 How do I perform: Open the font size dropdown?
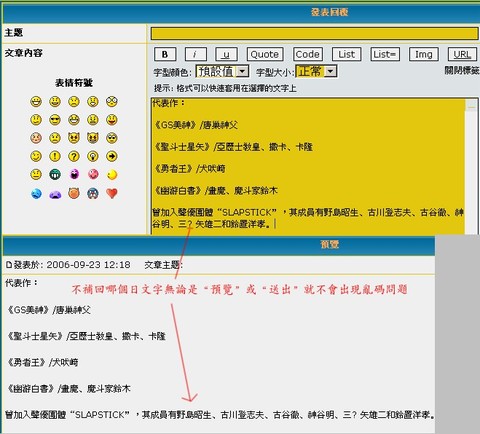point(316,71)
